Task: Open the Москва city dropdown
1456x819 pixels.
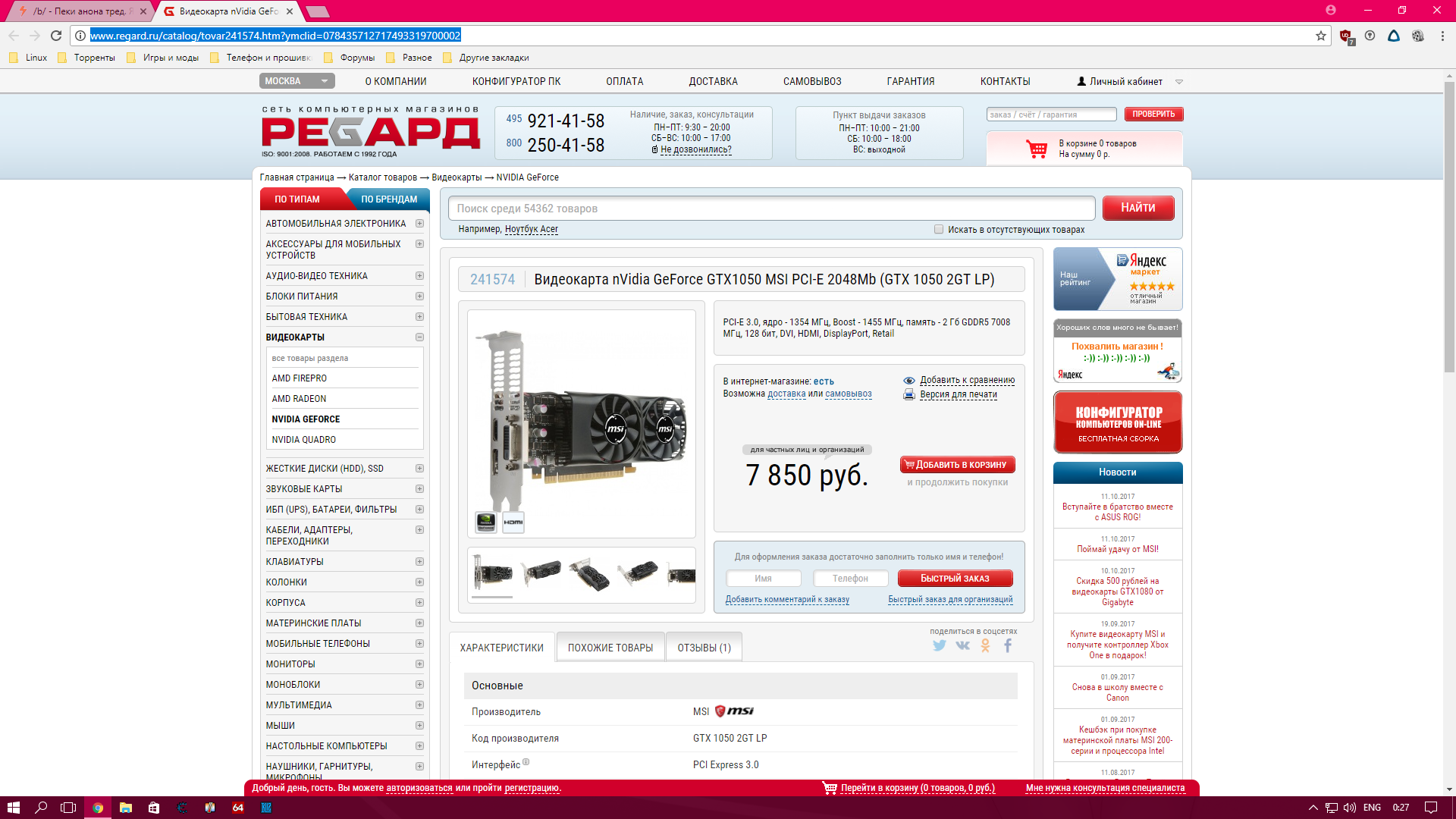Action: [297, 81]
